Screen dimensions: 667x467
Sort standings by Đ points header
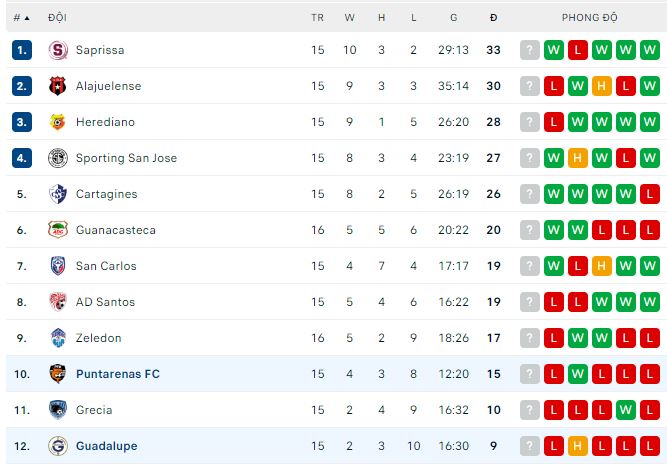click(493, 18)
